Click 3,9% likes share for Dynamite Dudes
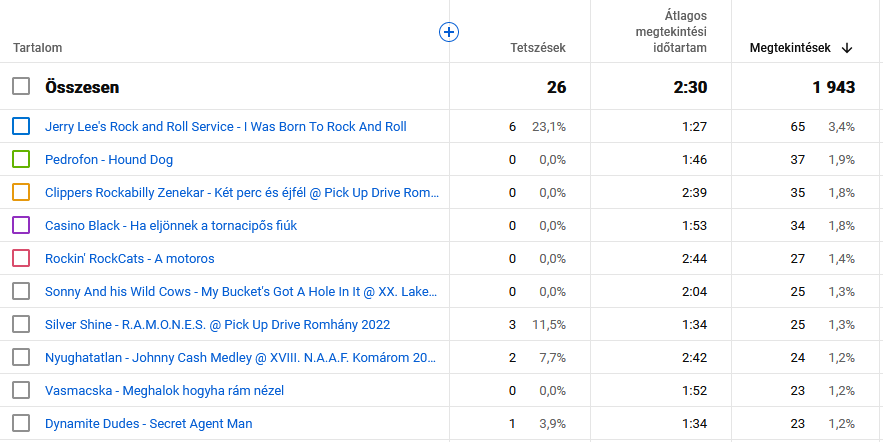The image size is (883, 442). coord(552,423)
